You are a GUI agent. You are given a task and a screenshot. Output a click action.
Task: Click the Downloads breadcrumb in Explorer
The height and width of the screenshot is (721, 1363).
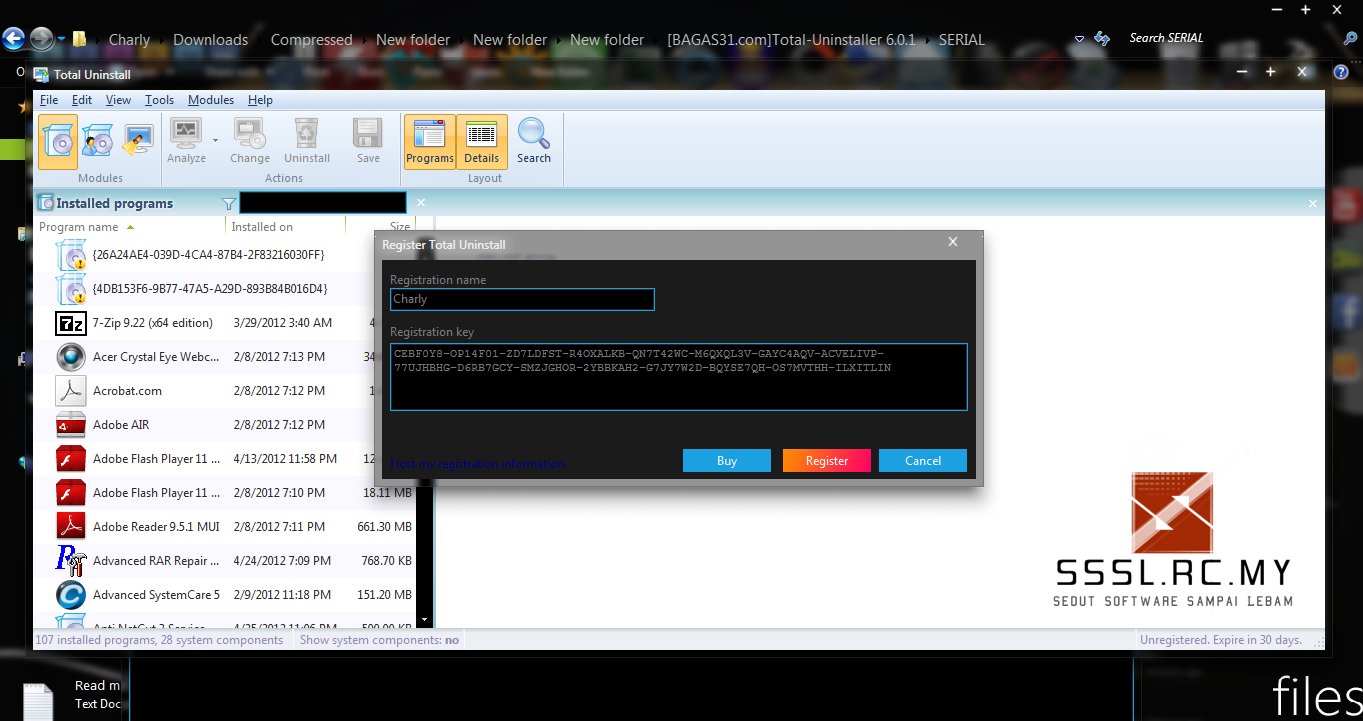210,40
